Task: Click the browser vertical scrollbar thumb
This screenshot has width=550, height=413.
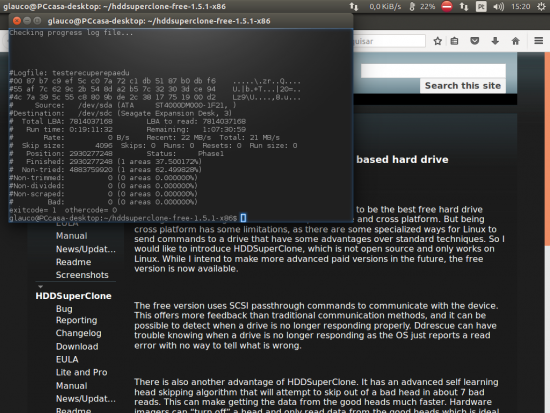Action: point(547,149)
